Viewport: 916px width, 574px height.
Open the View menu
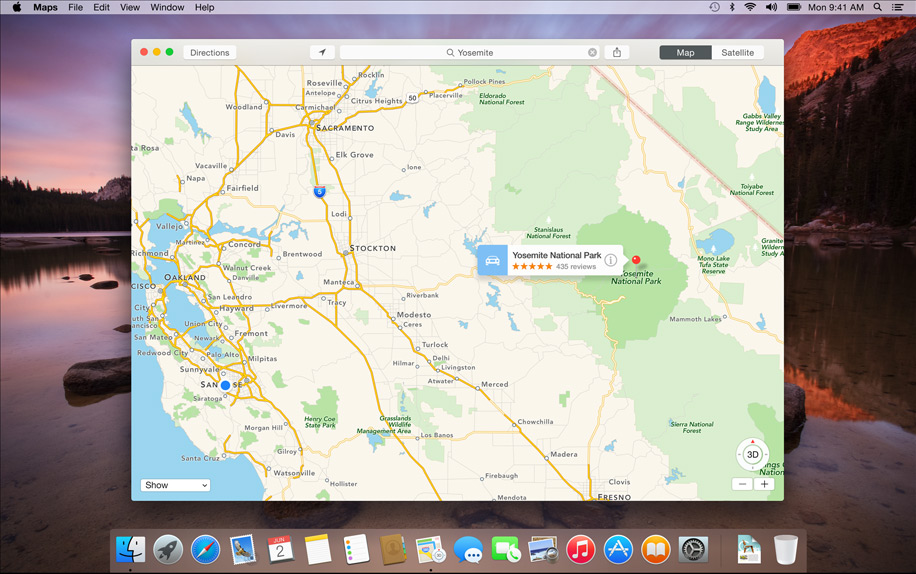(x=130, y=7)
